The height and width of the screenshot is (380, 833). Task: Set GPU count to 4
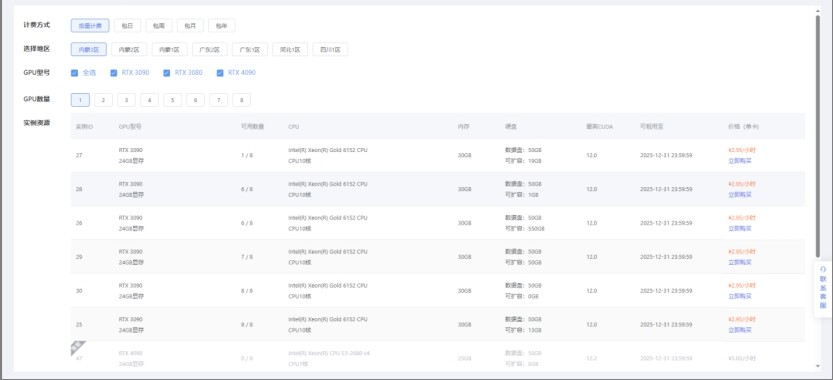coord(150,100)
